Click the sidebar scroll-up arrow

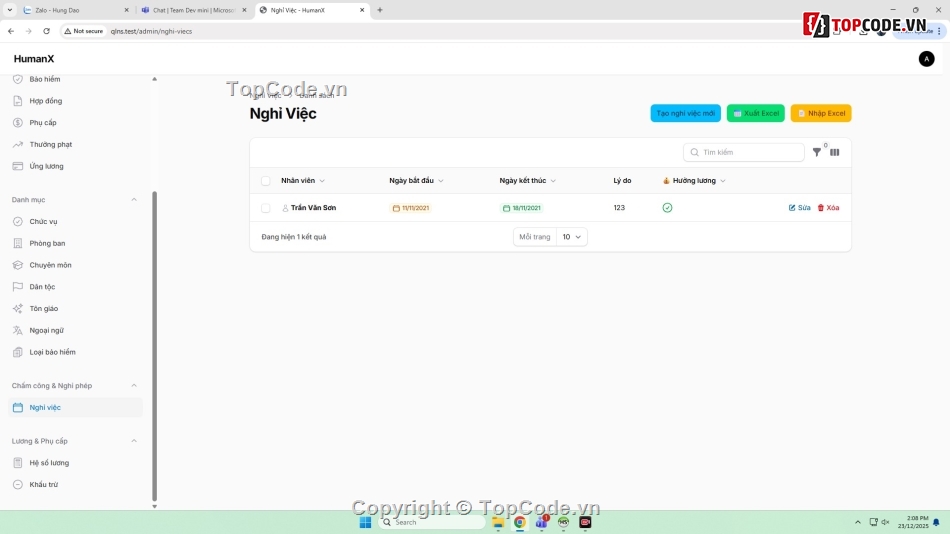tap(154, 79)
